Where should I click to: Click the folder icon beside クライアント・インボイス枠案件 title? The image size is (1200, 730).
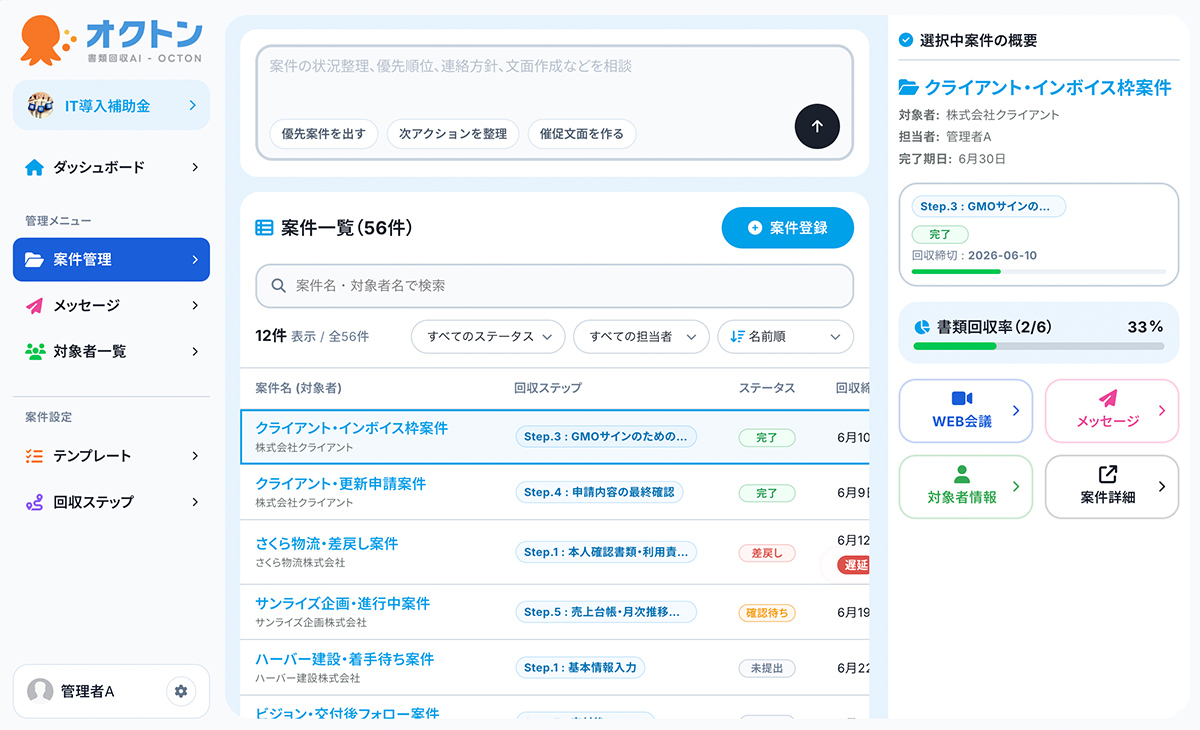(908, 87)
